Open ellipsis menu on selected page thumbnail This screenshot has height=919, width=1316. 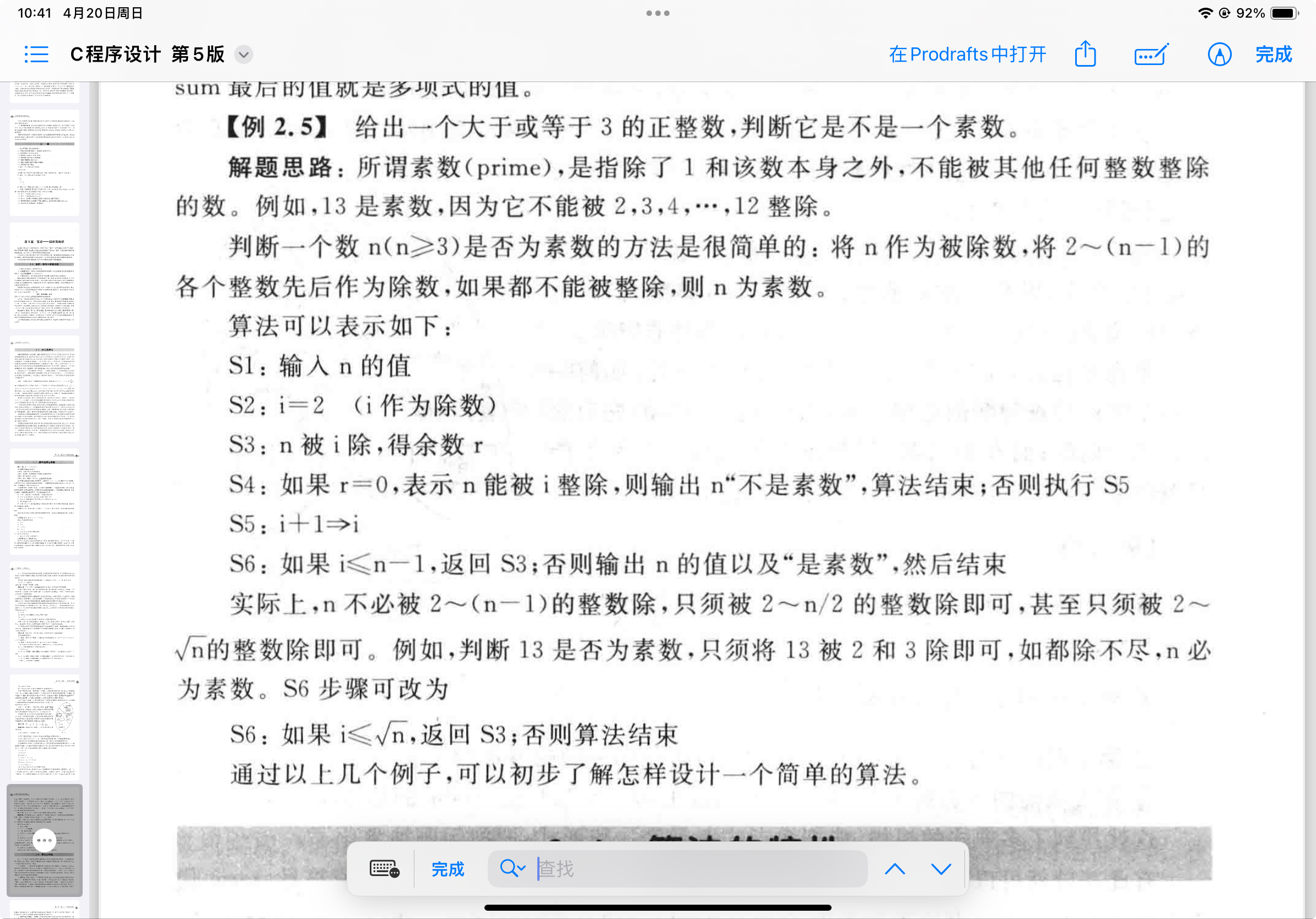[x=44, y=840]
